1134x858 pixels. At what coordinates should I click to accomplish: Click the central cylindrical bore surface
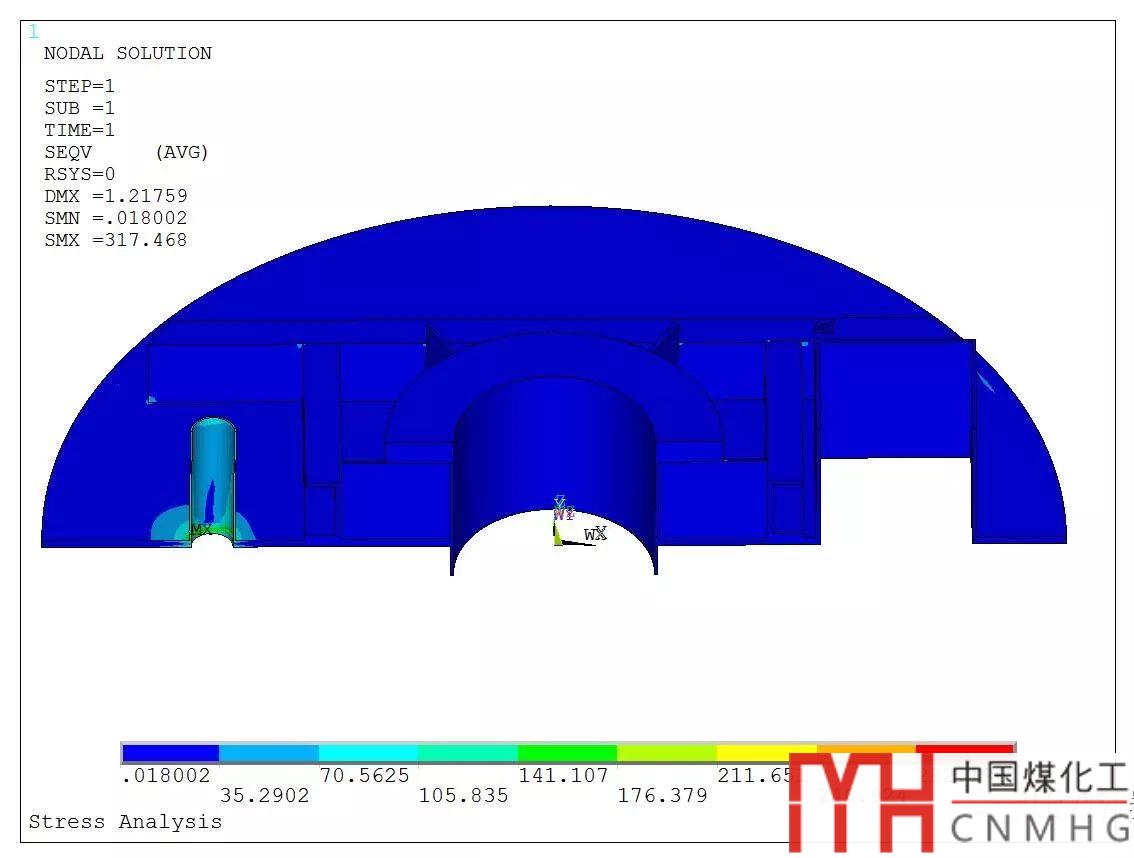point(555,450)
